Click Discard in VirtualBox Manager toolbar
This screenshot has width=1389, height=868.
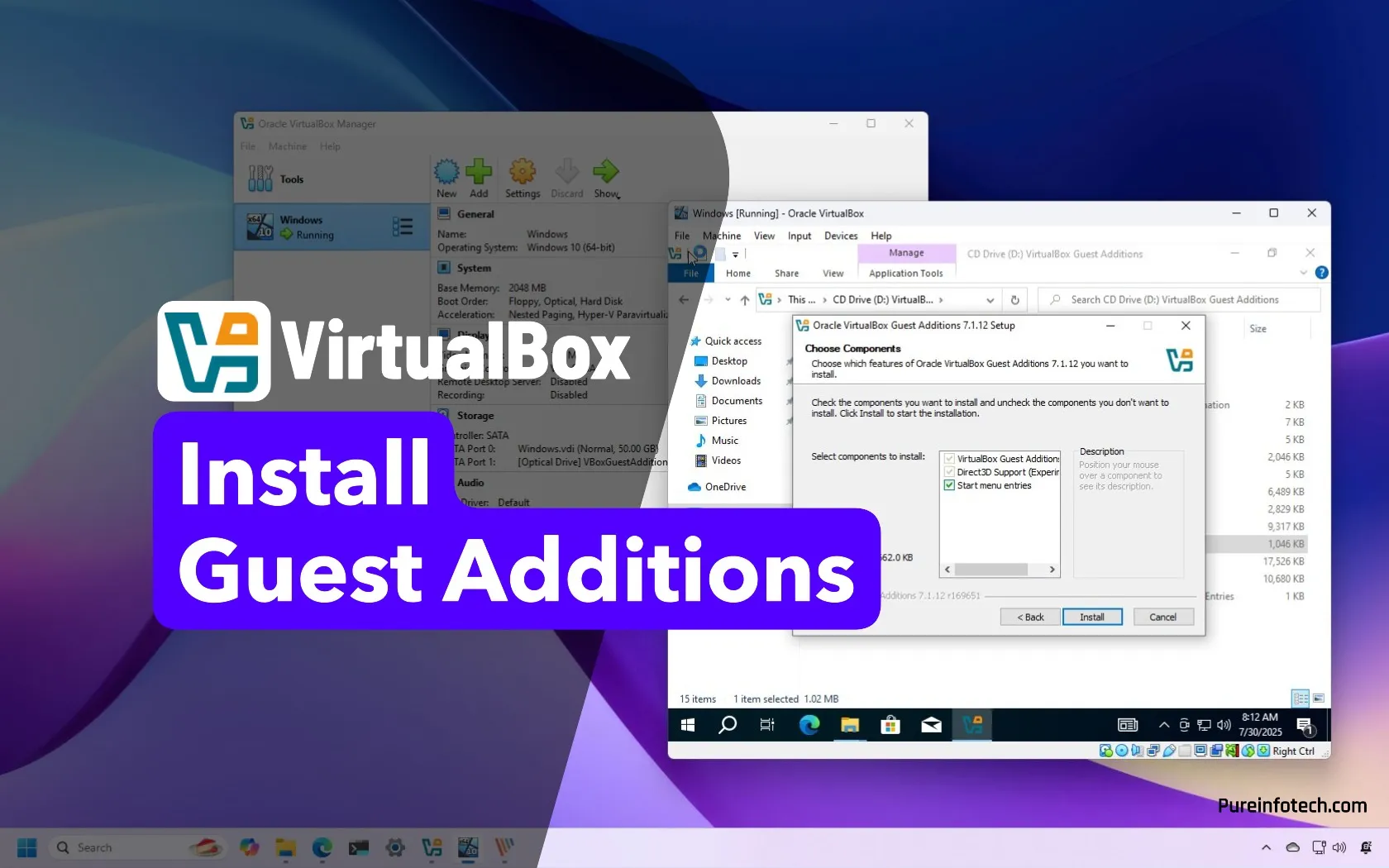[x=567, y=179]
